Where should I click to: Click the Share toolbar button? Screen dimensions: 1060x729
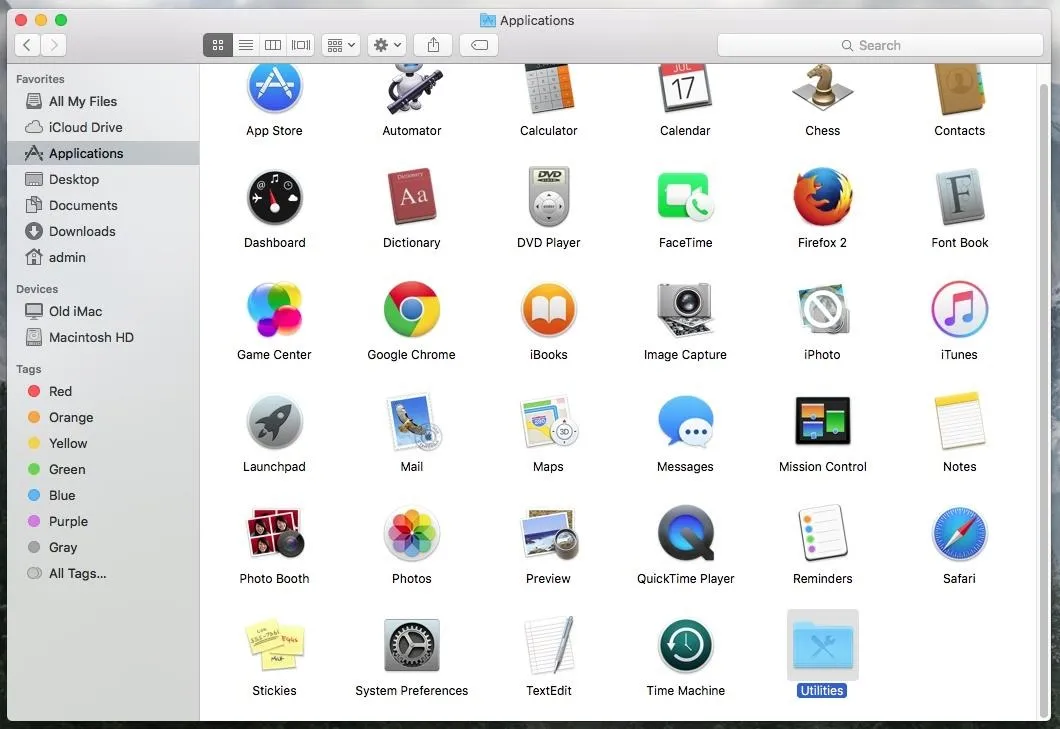coord(433,45)
